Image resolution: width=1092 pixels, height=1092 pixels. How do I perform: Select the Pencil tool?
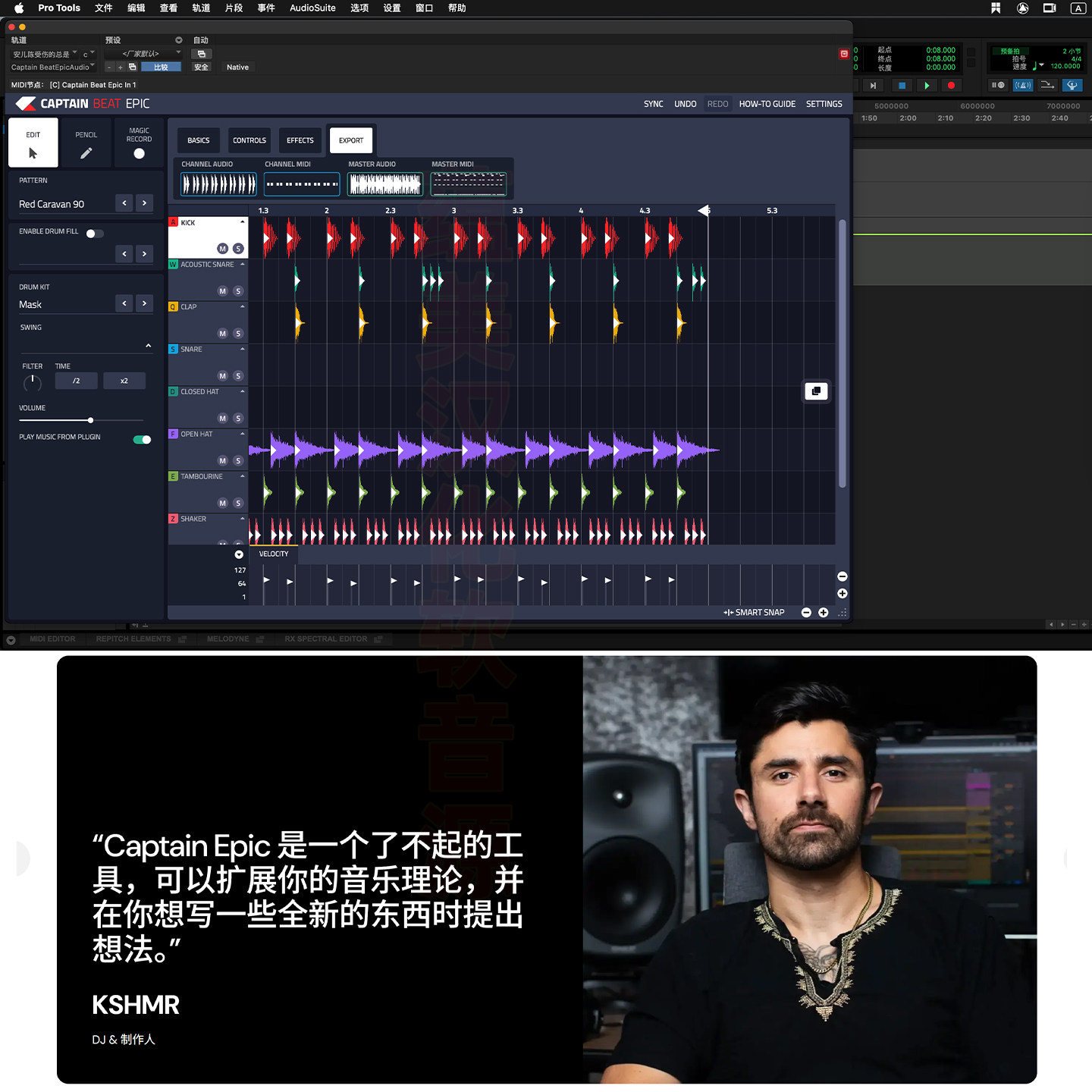(86, 143)
